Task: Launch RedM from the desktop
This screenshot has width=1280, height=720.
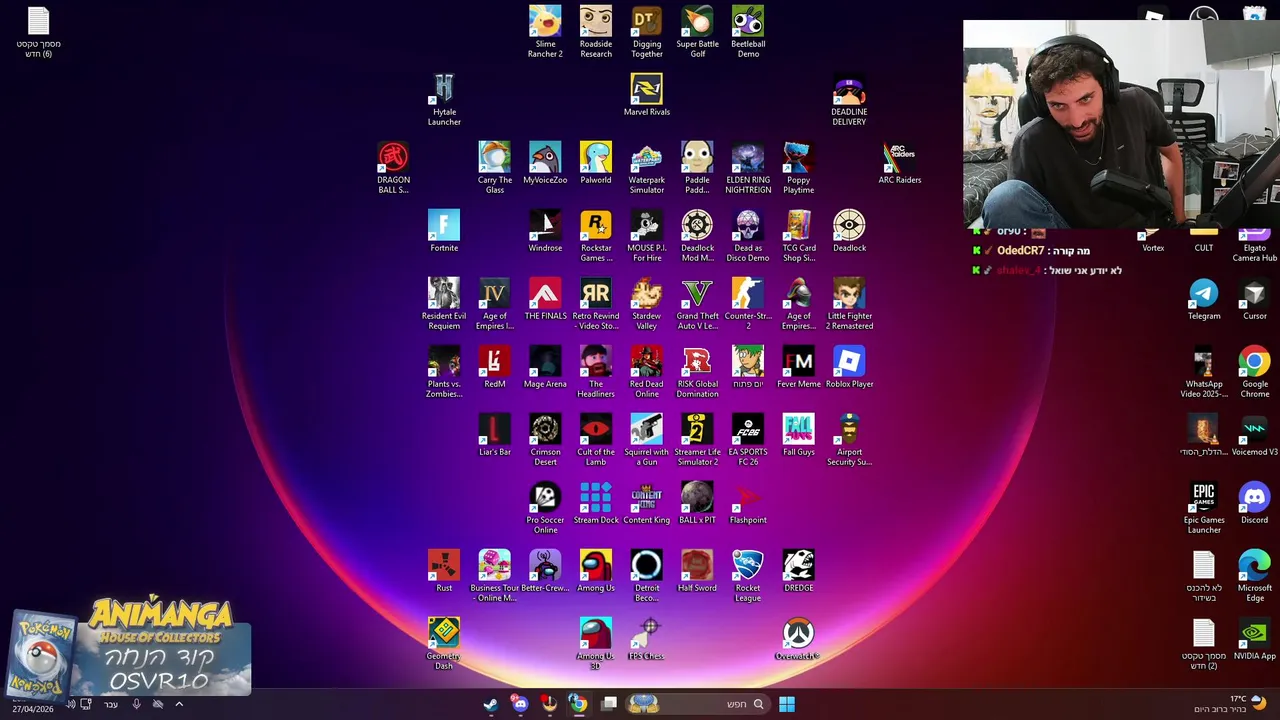Action: coord(494,367)
